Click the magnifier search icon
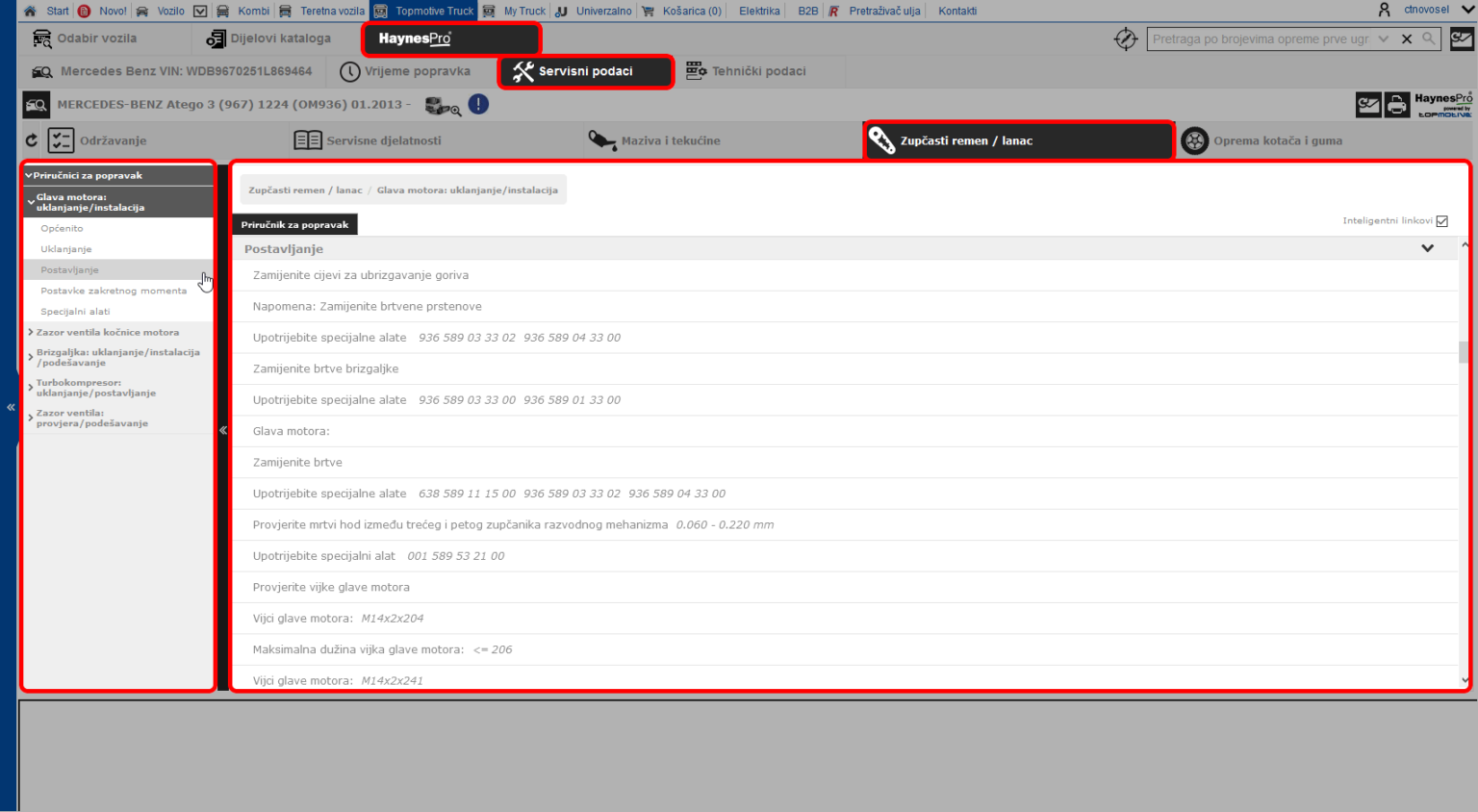 tap(1429, 39)
